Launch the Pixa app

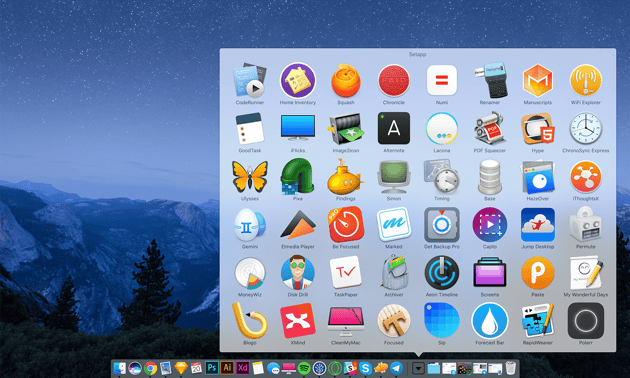(x=298, y=176)
